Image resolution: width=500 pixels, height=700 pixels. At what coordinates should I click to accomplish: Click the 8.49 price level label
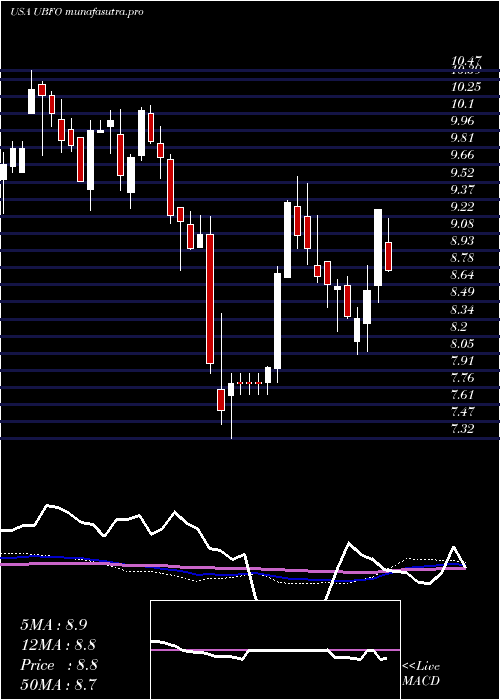click(x=464, y=292)
